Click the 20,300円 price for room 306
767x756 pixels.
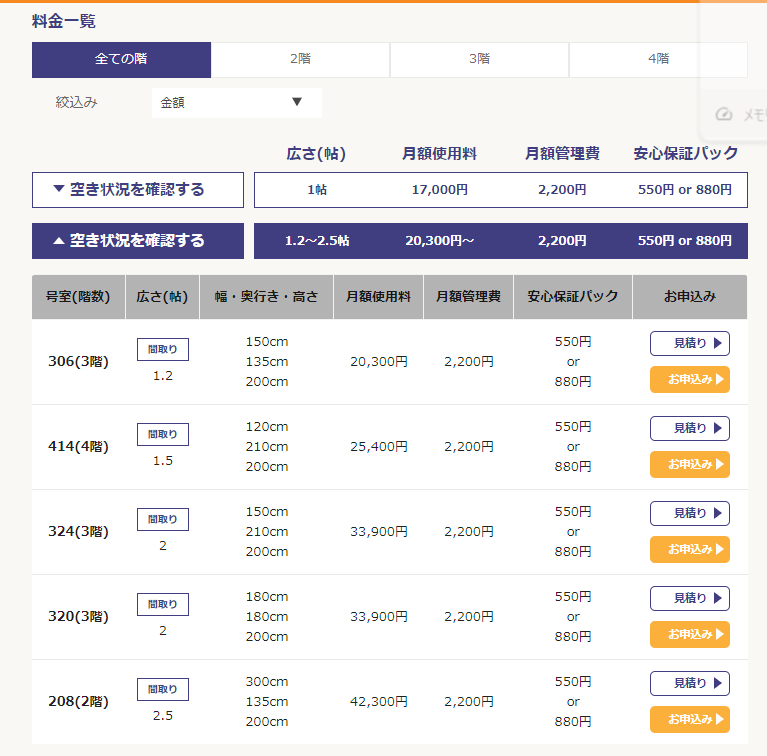coord(379,362)
